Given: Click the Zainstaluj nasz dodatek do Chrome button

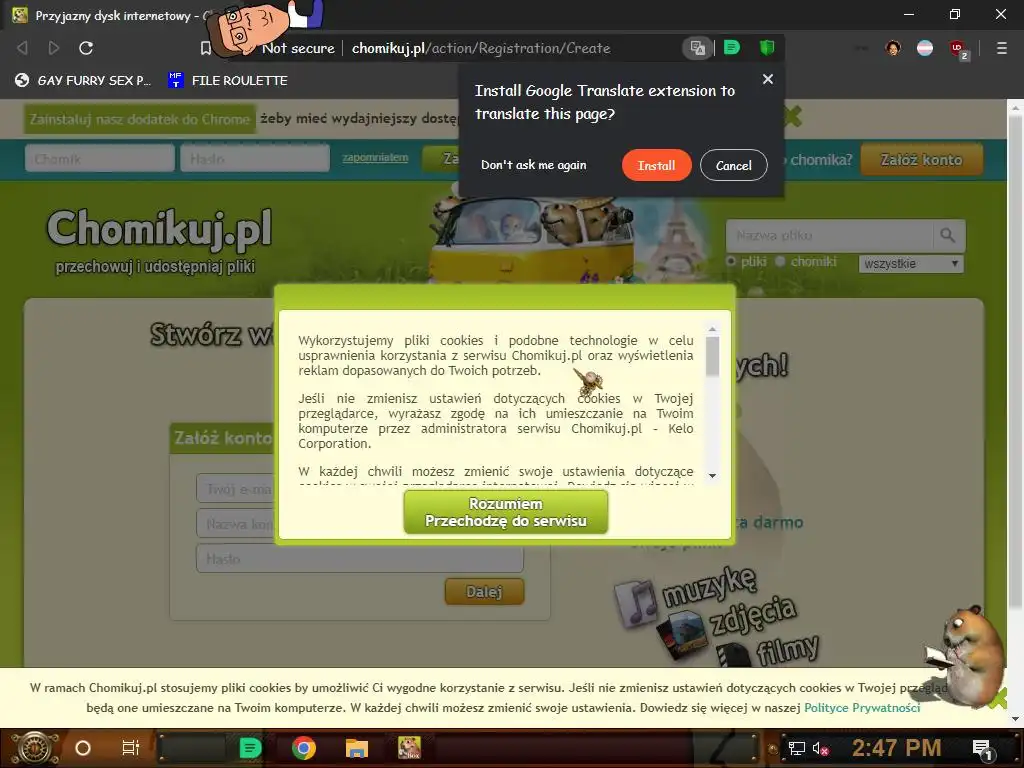Looking at the screenshot, I should pos(140,119).
